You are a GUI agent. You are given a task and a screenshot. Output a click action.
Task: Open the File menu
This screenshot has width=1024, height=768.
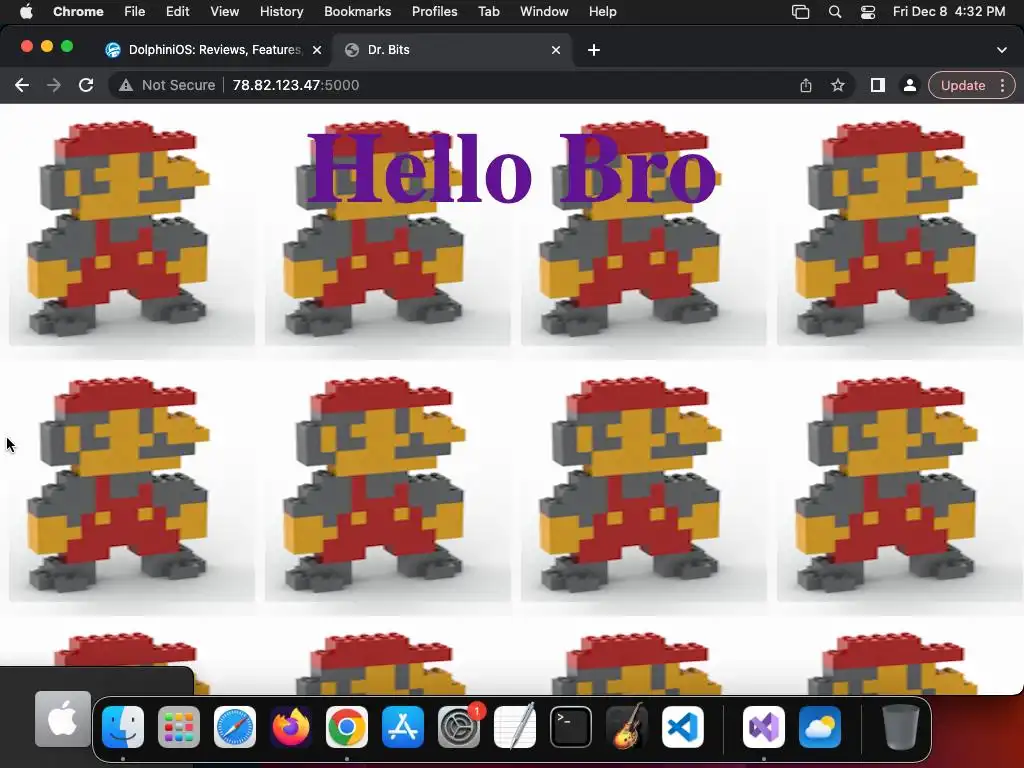(135, 11)
